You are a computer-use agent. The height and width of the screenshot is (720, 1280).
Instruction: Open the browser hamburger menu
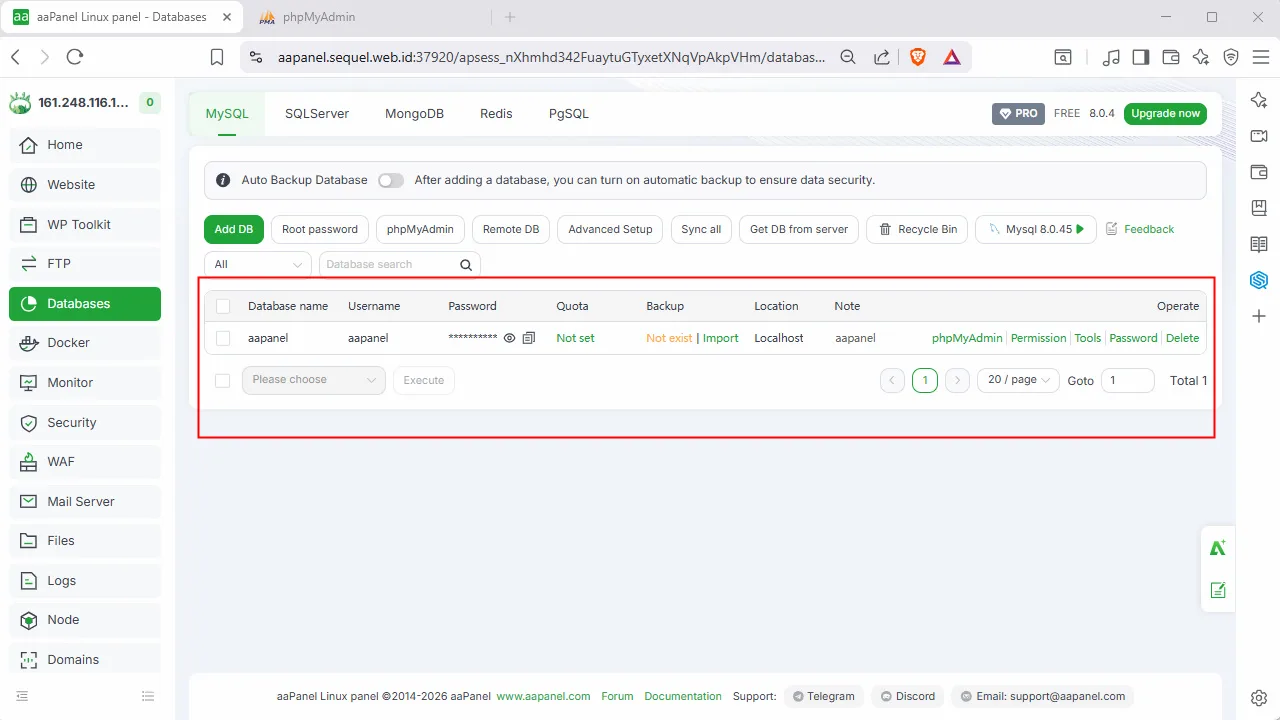1260,57
